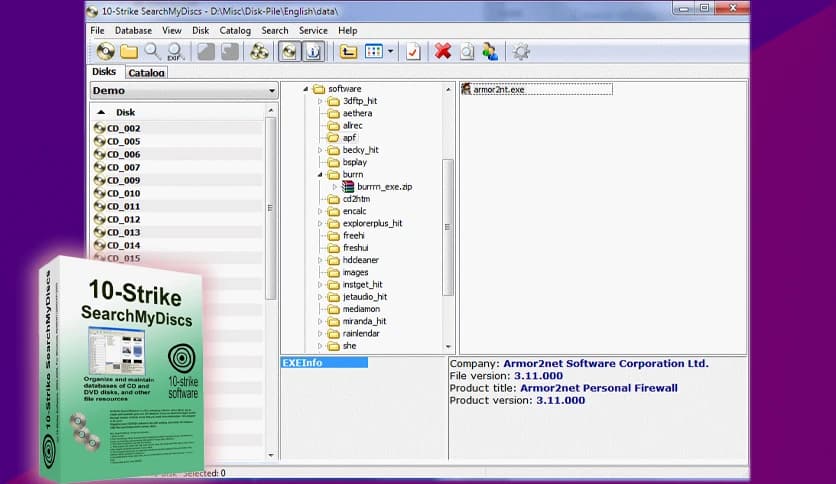Toggle the disk panel toolbar button
This screenshot has width=836, height=484.
pos(290,52)
